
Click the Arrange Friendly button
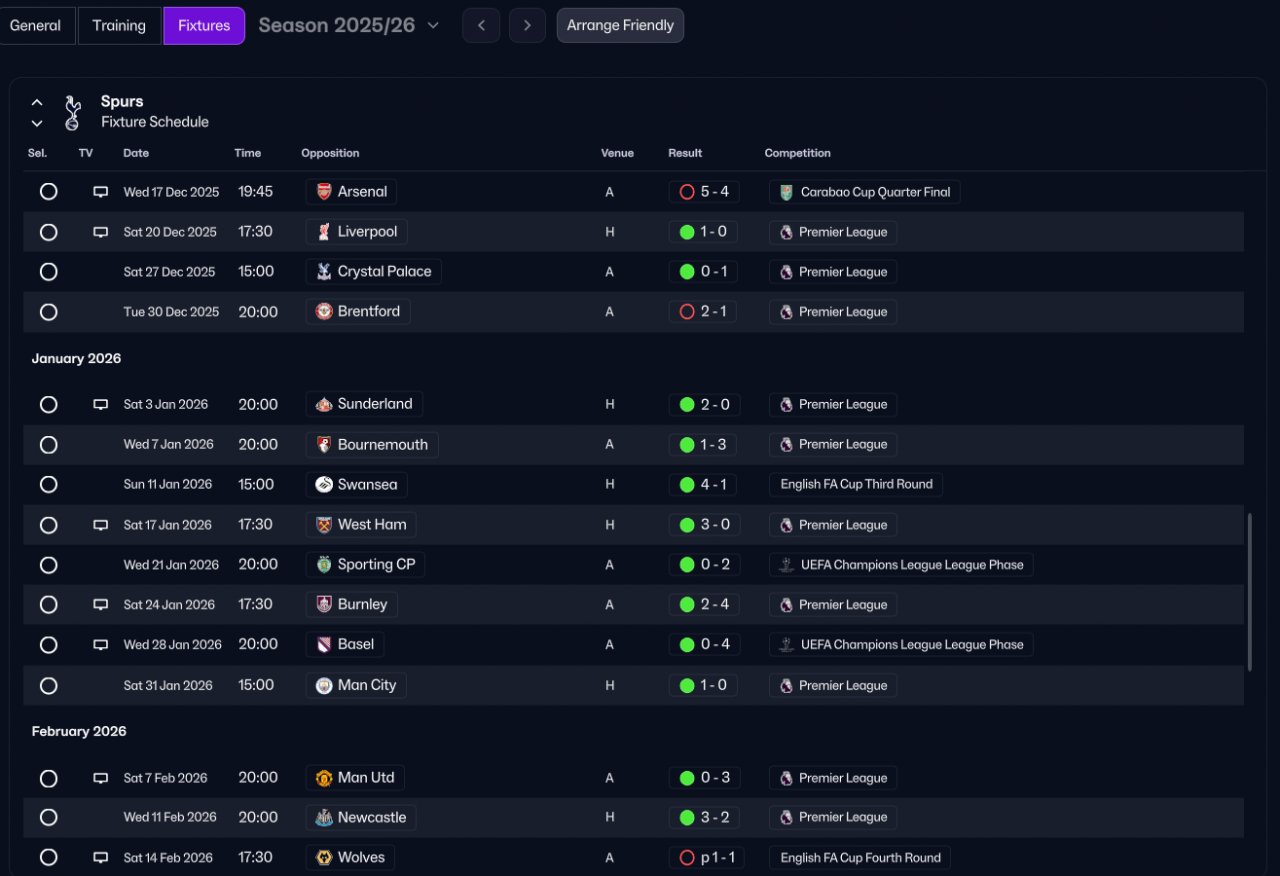coord(620,26)
